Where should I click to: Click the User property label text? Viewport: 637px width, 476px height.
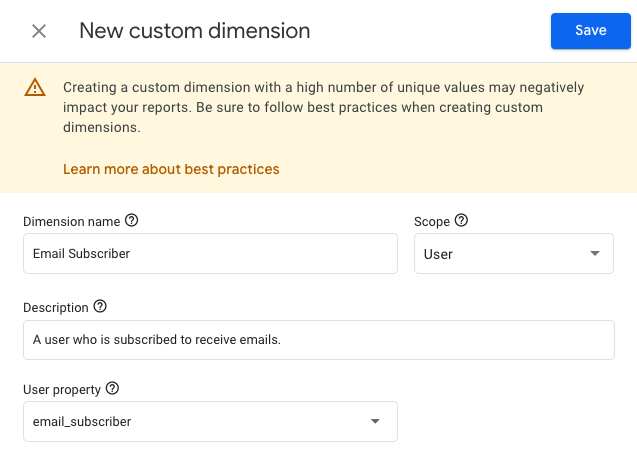62,390
